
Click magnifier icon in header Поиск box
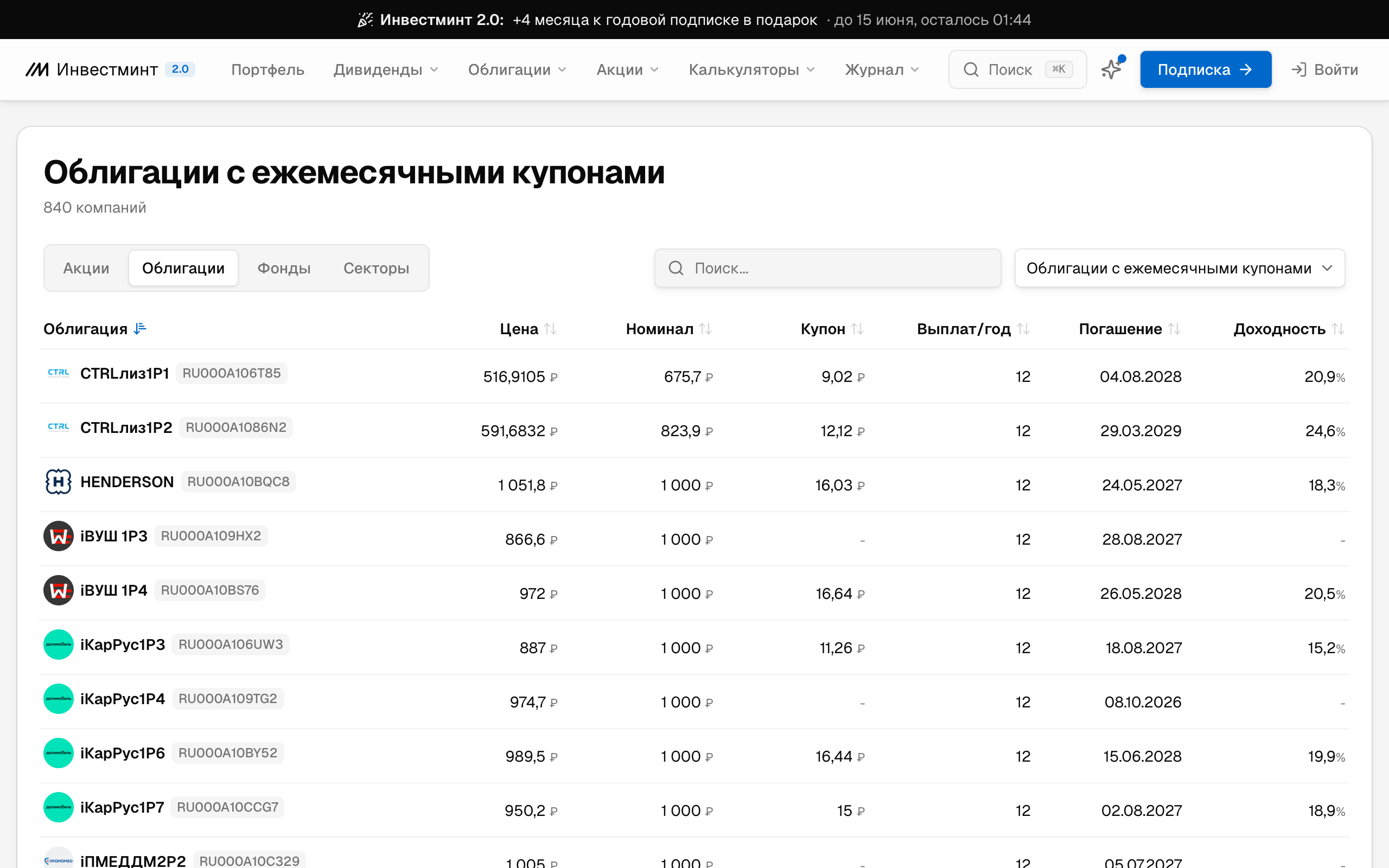pos(971,69)
